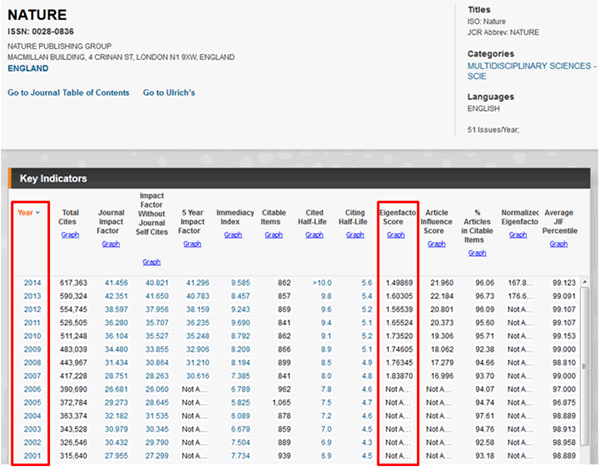Select the 2014 year row link

tap(34, 284)
